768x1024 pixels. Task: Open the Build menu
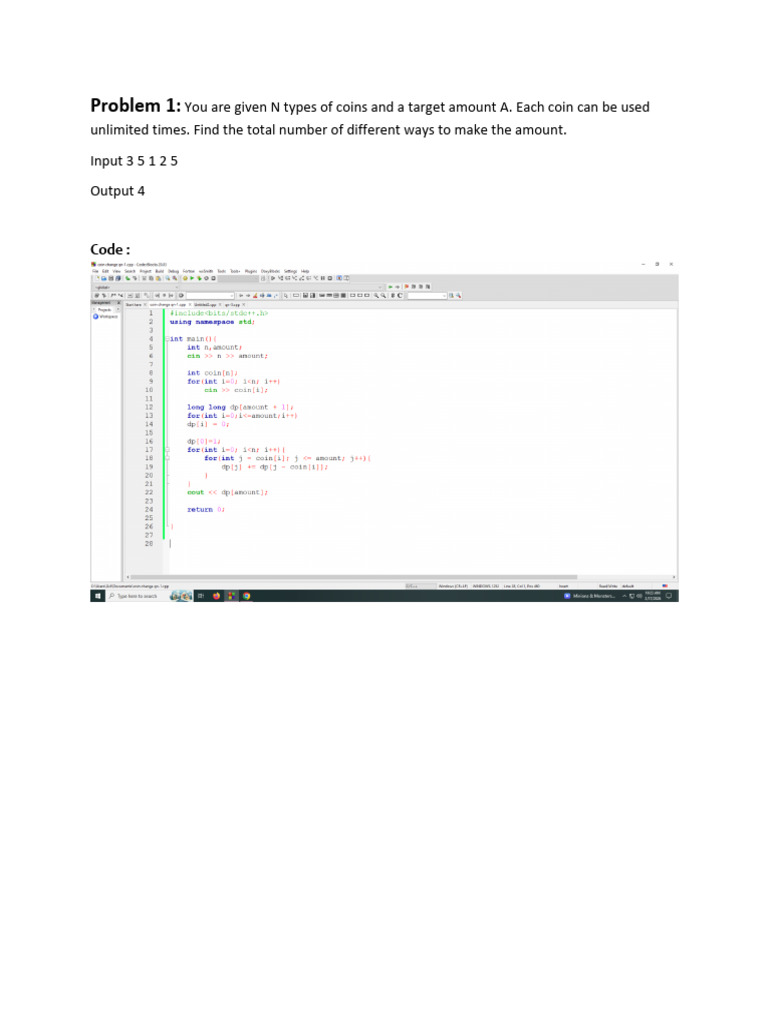tap(159, 271)
